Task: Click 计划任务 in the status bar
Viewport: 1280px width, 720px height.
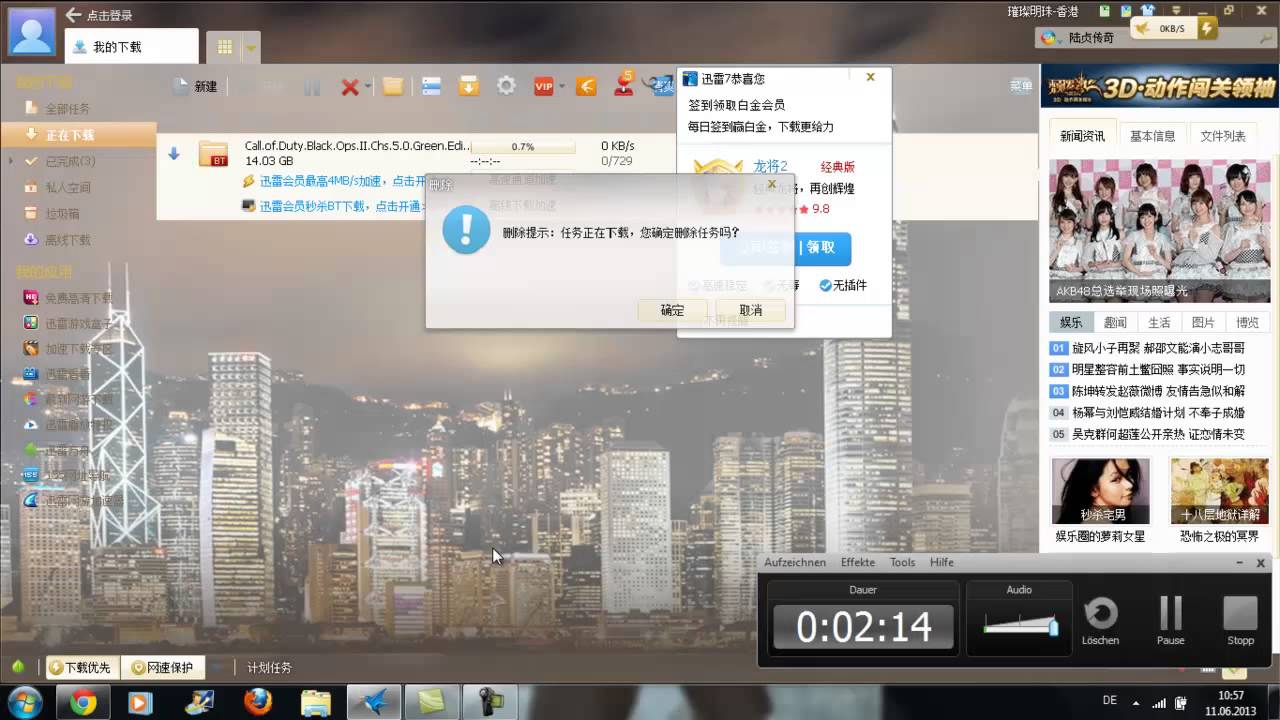Action: pos(269,668)
